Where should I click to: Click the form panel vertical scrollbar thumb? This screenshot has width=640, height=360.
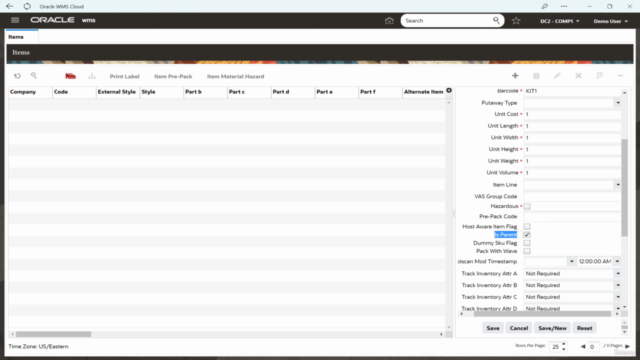tap(624, 187)
